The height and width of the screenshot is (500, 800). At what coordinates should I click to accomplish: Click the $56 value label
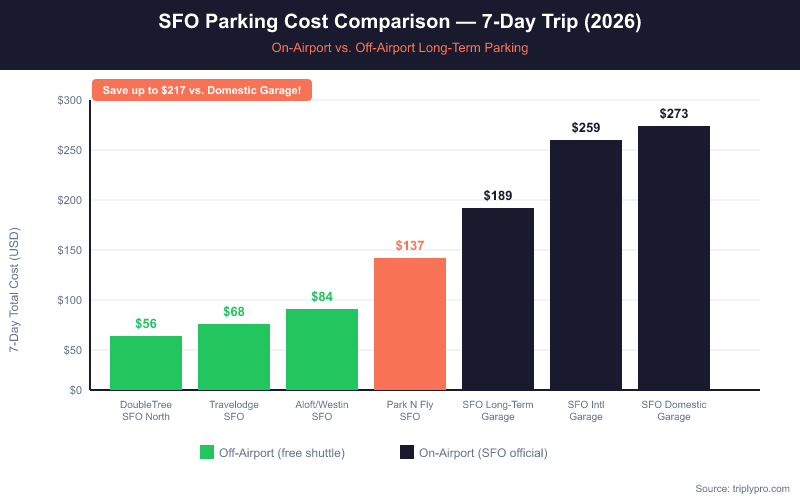pos(146,324)
